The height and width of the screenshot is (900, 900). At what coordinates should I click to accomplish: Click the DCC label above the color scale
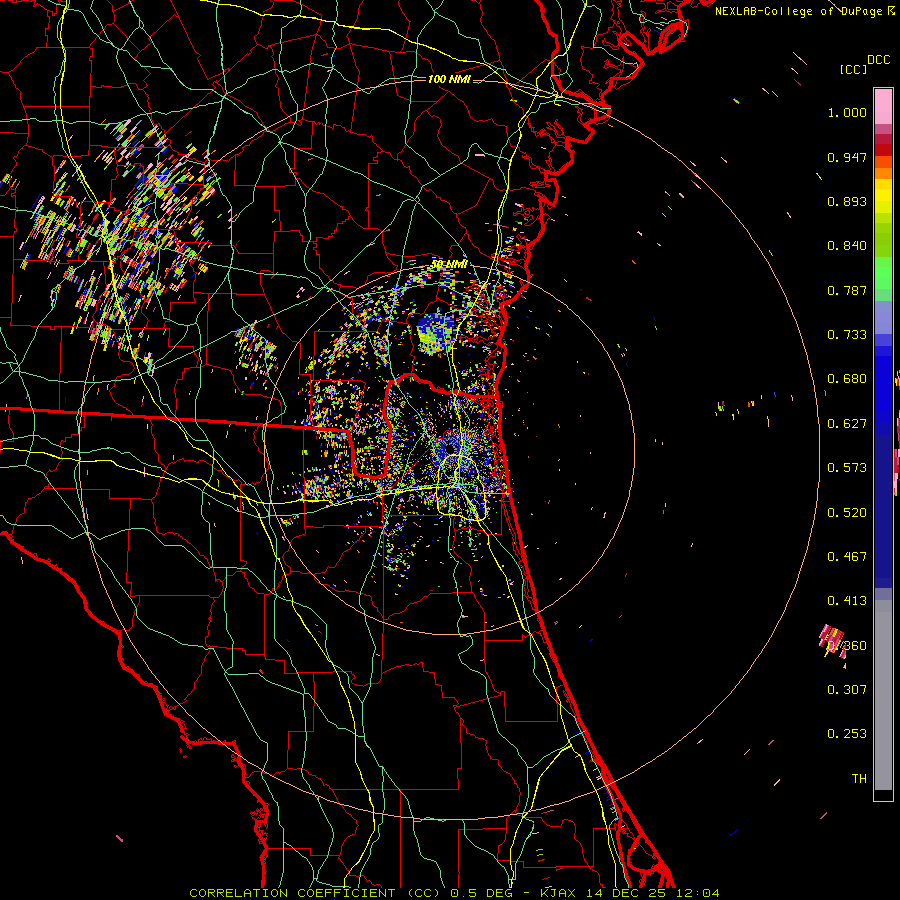point(879,60)
